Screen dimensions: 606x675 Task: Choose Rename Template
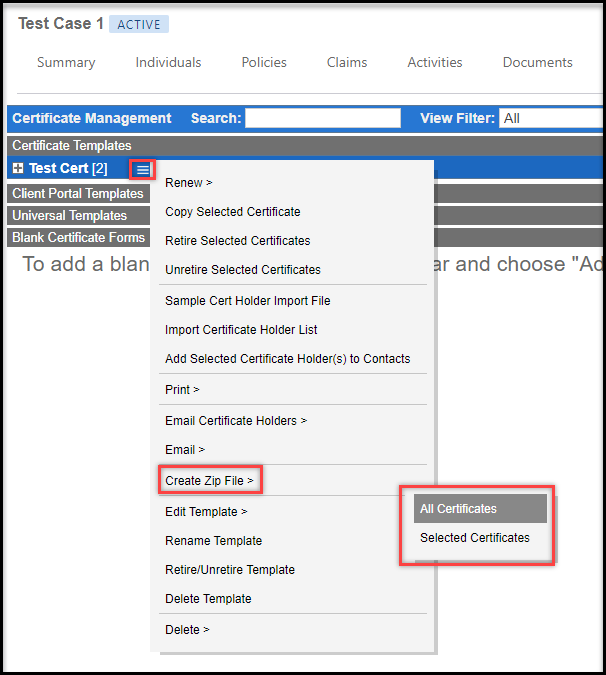click(213, 541)
